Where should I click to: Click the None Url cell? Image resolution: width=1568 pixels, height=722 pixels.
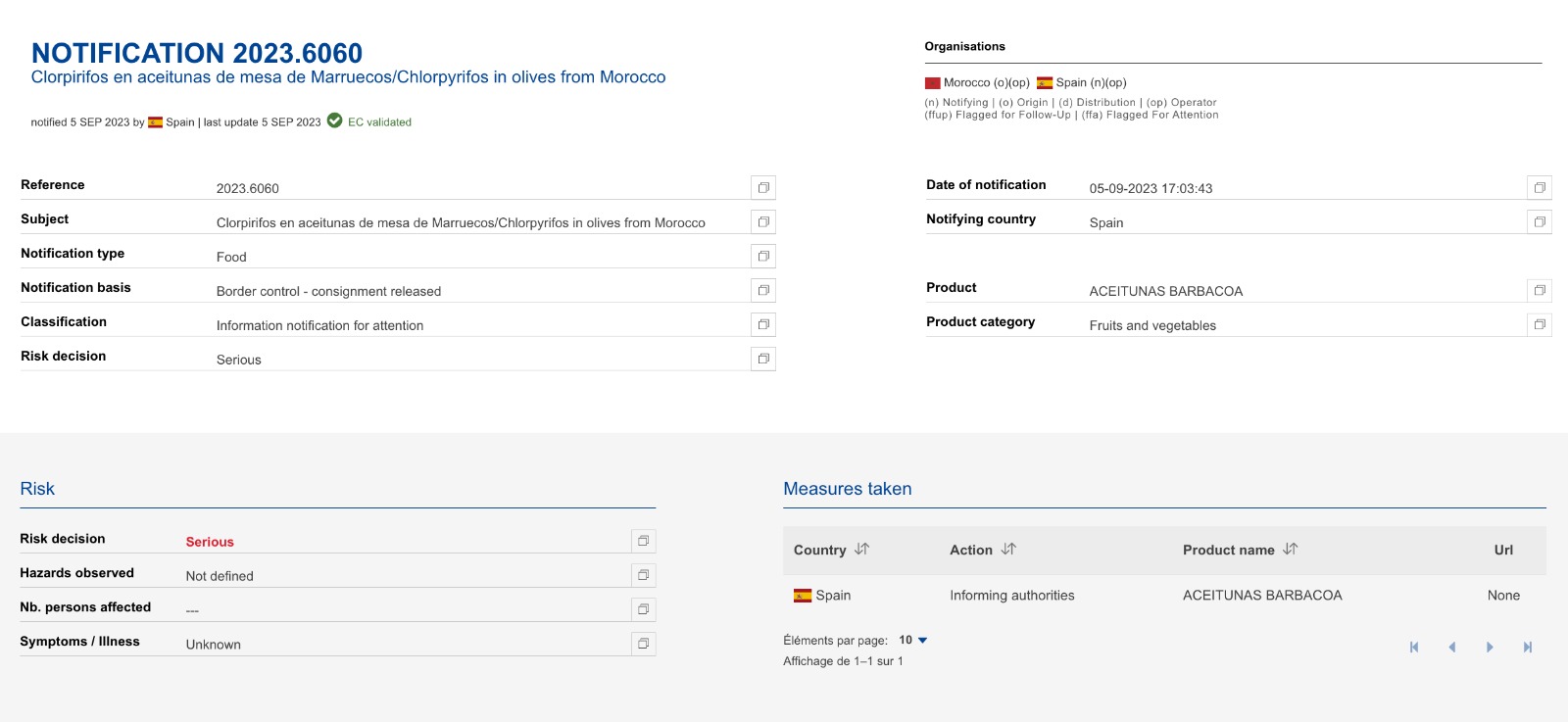[x=1503, y=595]
